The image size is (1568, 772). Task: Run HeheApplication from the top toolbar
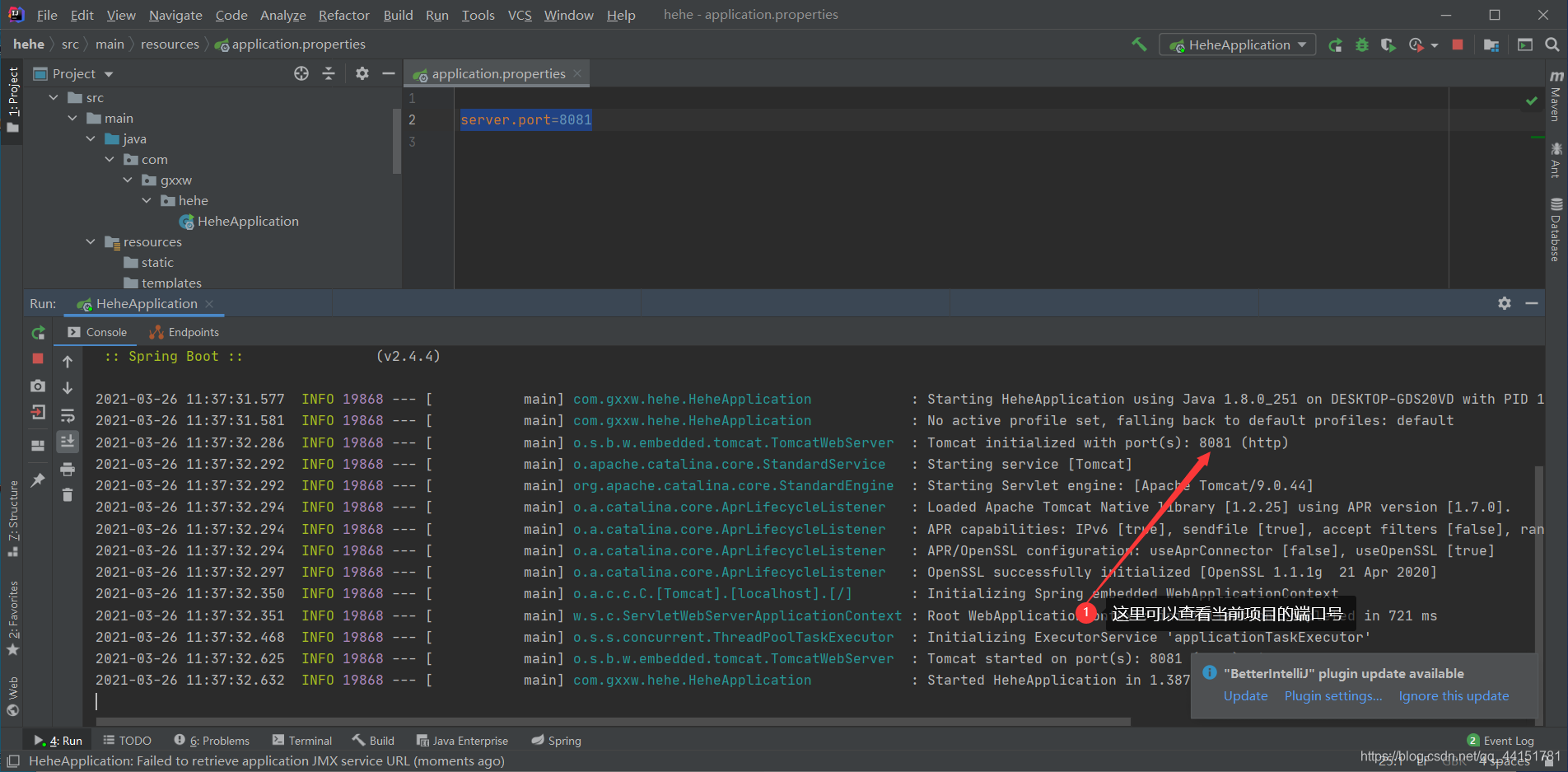(1335, 45)
